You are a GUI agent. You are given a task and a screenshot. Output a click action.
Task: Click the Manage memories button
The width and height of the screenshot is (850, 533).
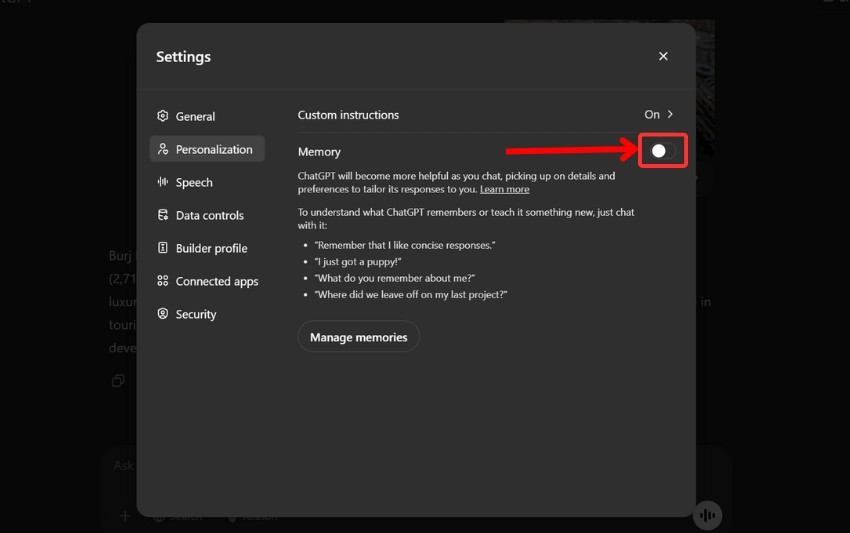[x=358, y=337]
